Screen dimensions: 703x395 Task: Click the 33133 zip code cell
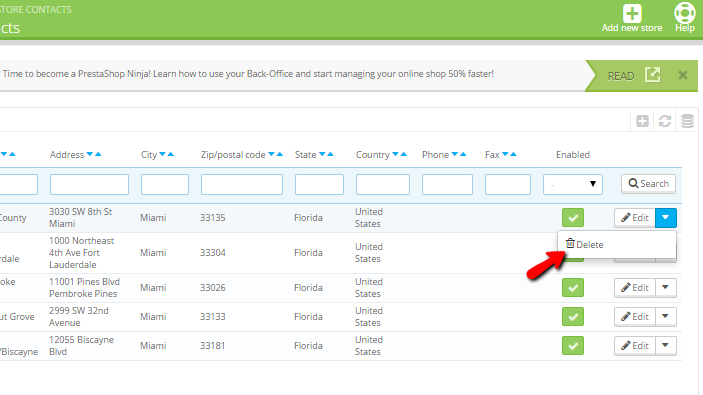tap(213, 317)
